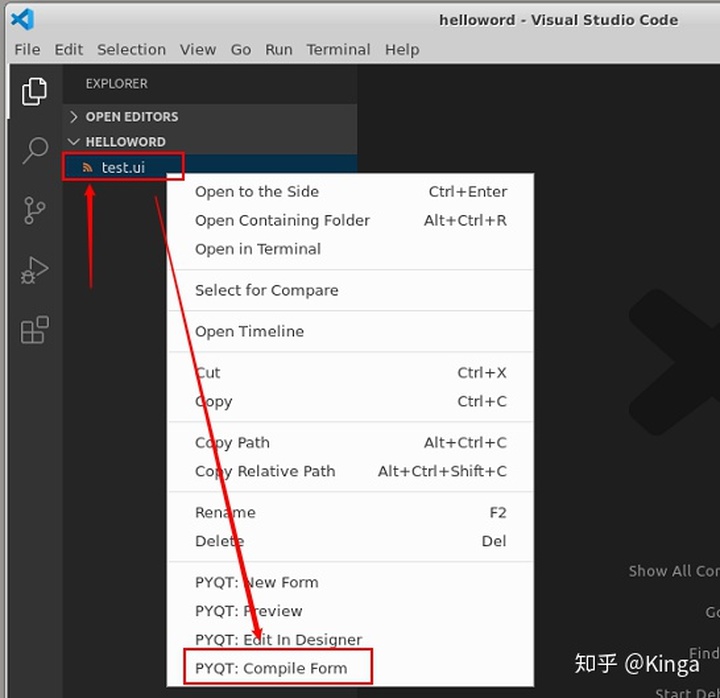Choose Open in Terminal
The image size is (720, 698).
tap(350, 249)
